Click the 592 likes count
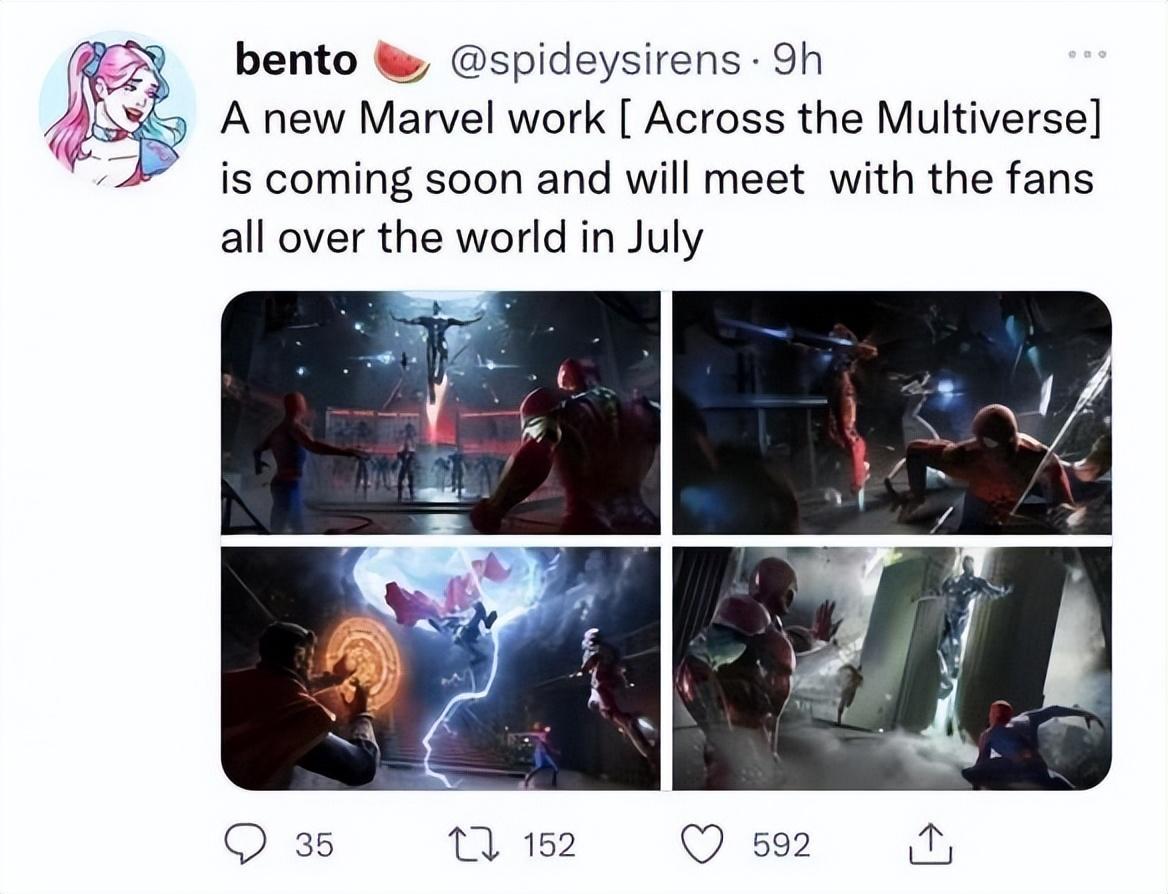This screenshot has width=1168, height=894. pyautogui.click(x=782, y=846)
